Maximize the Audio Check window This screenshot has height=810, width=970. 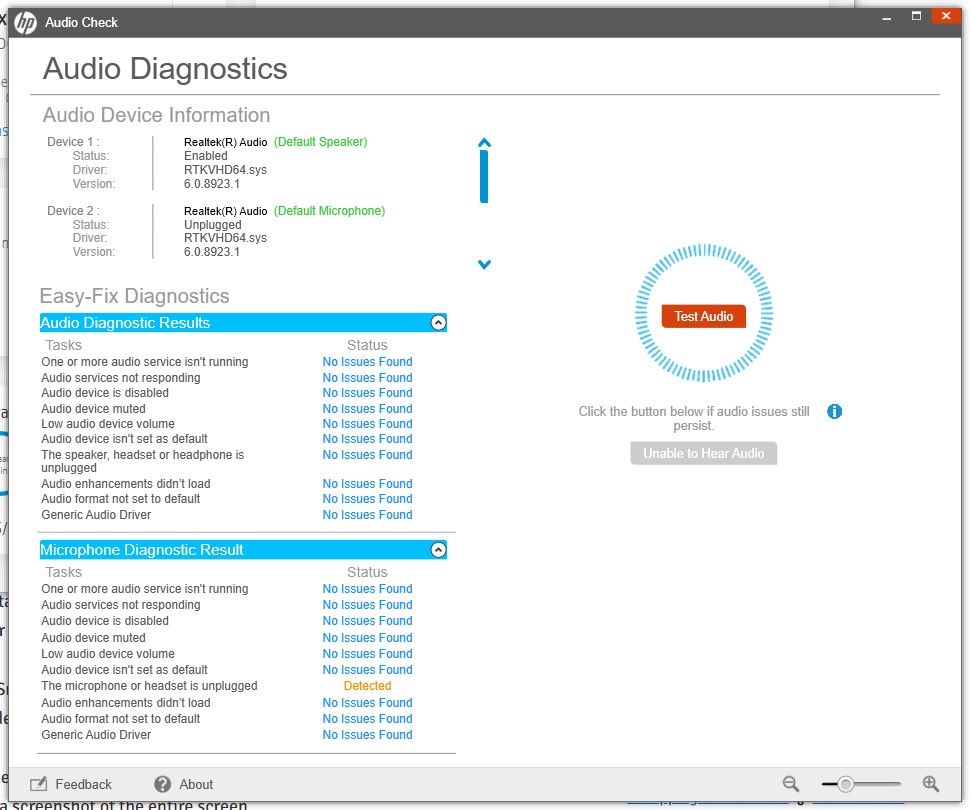[916, 16]
